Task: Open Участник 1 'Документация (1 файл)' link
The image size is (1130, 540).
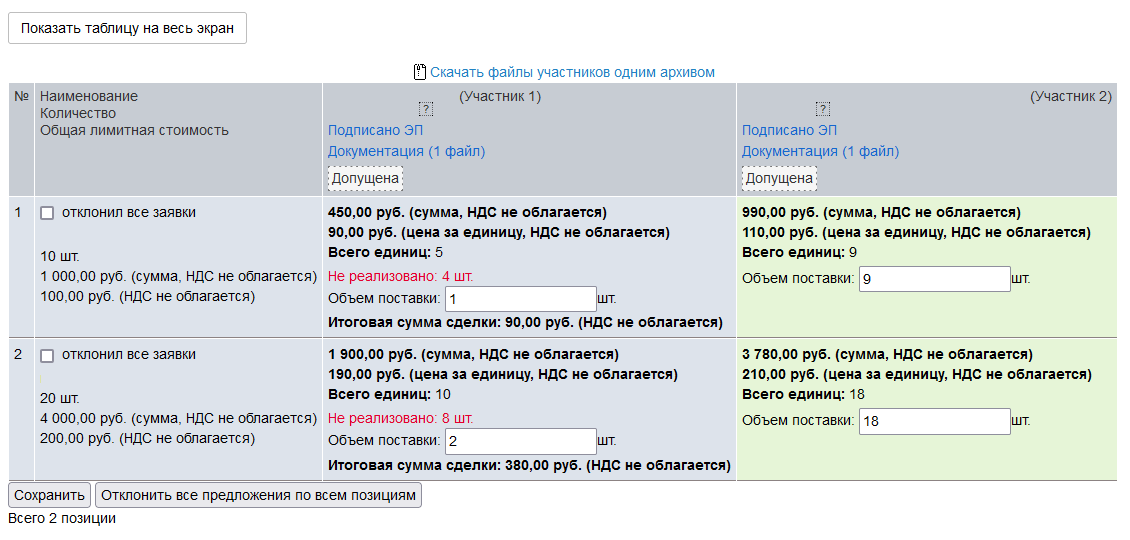Action: coord(406,151)
